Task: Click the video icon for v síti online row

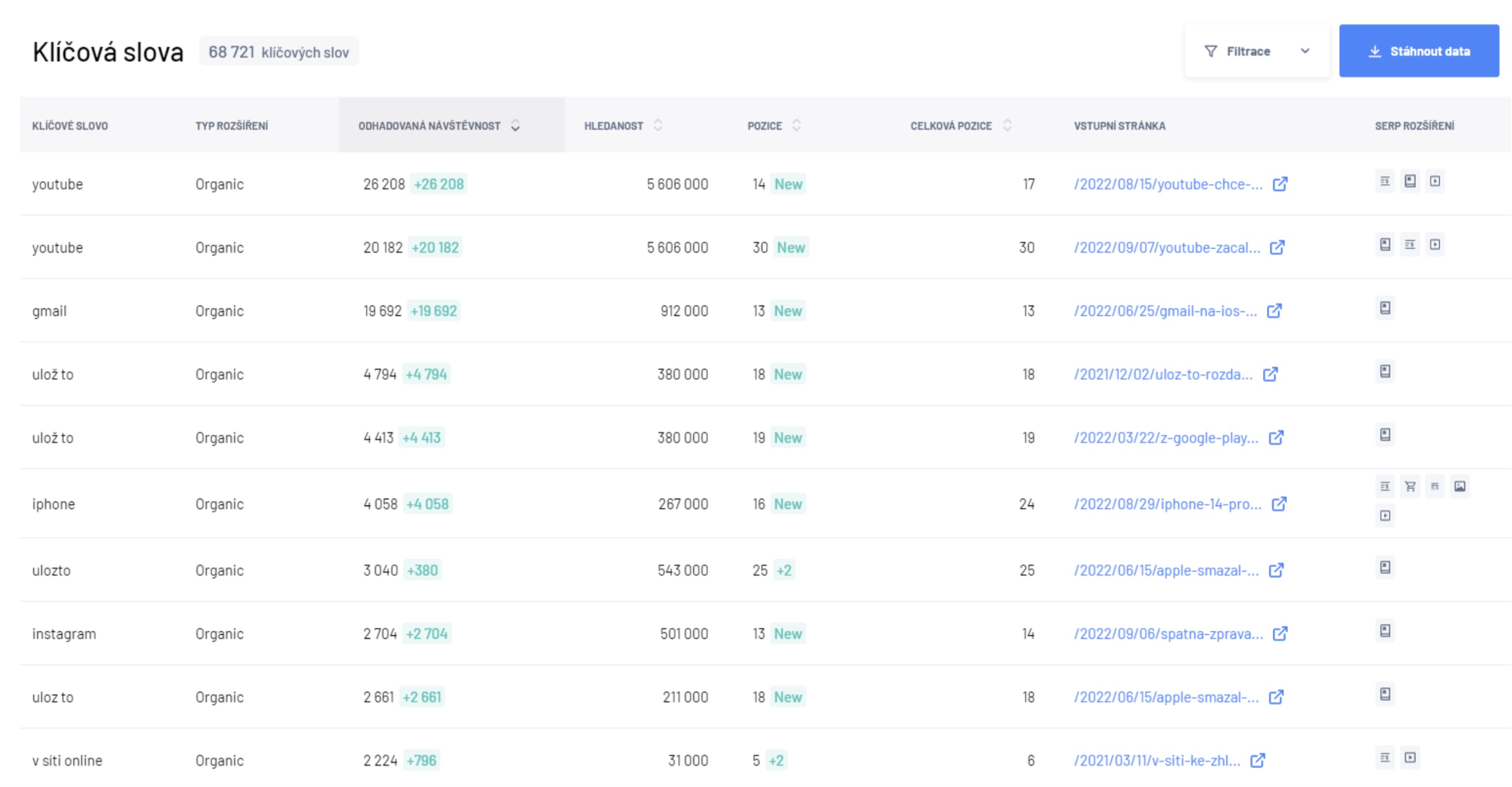Action: click(x=1410, y=757)
